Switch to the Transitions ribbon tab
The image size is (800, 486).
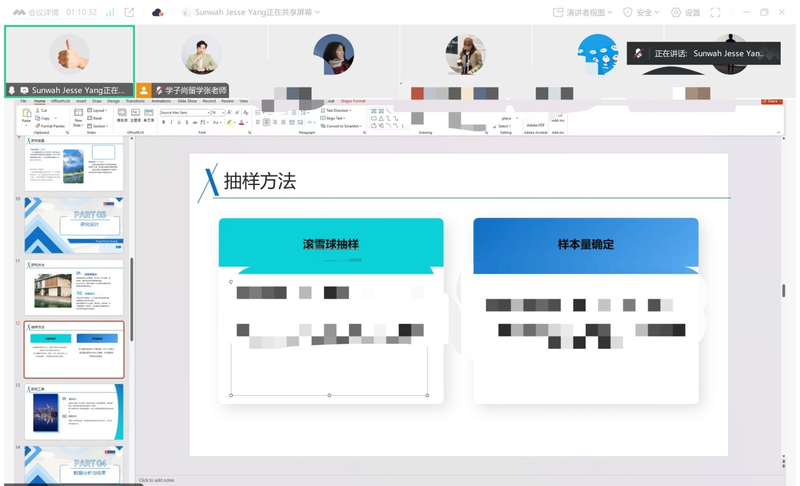point(135,101)
